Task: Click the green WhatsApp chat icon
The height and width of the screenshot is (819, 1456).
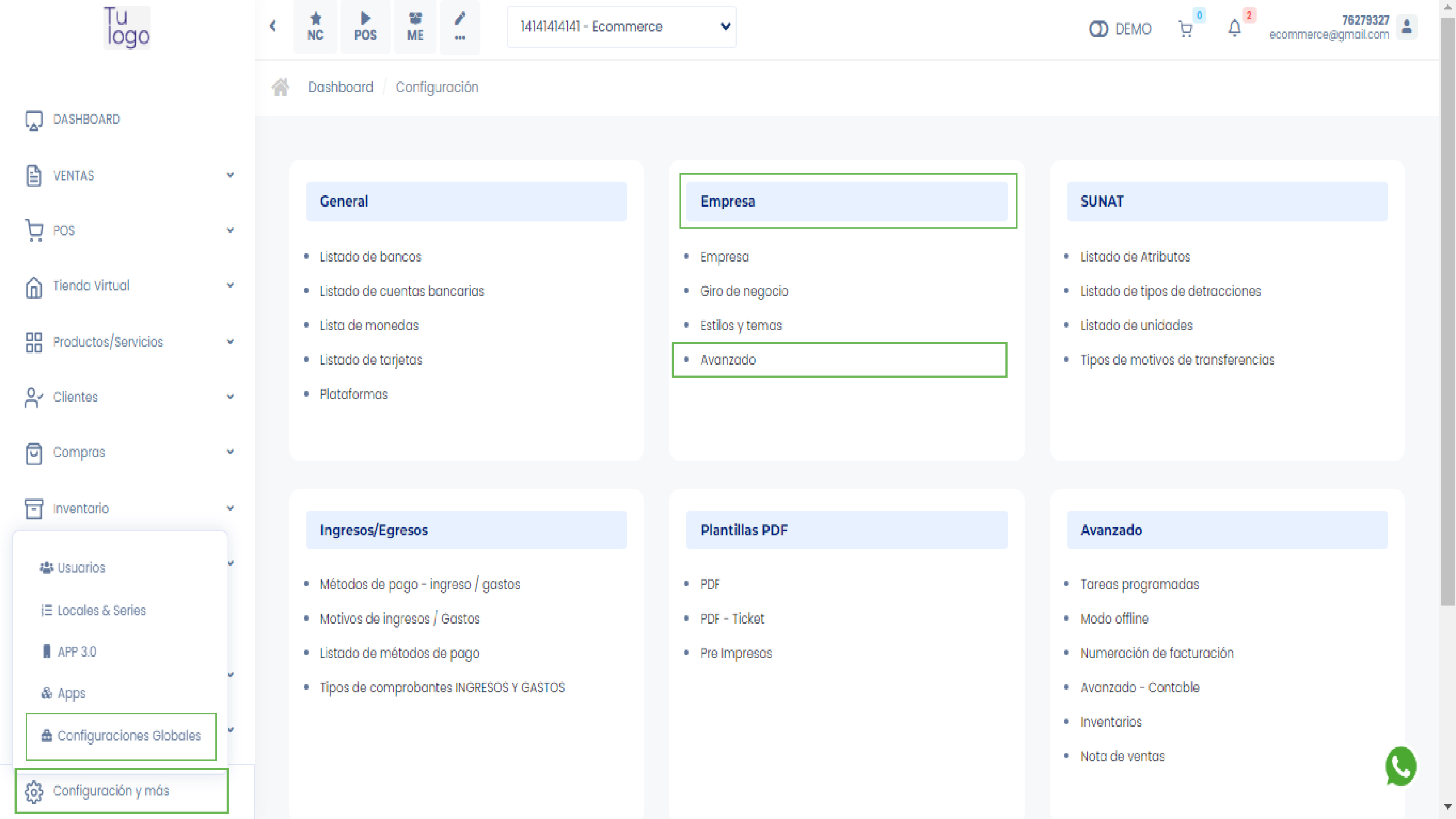Action: (x=1401, y=766)
